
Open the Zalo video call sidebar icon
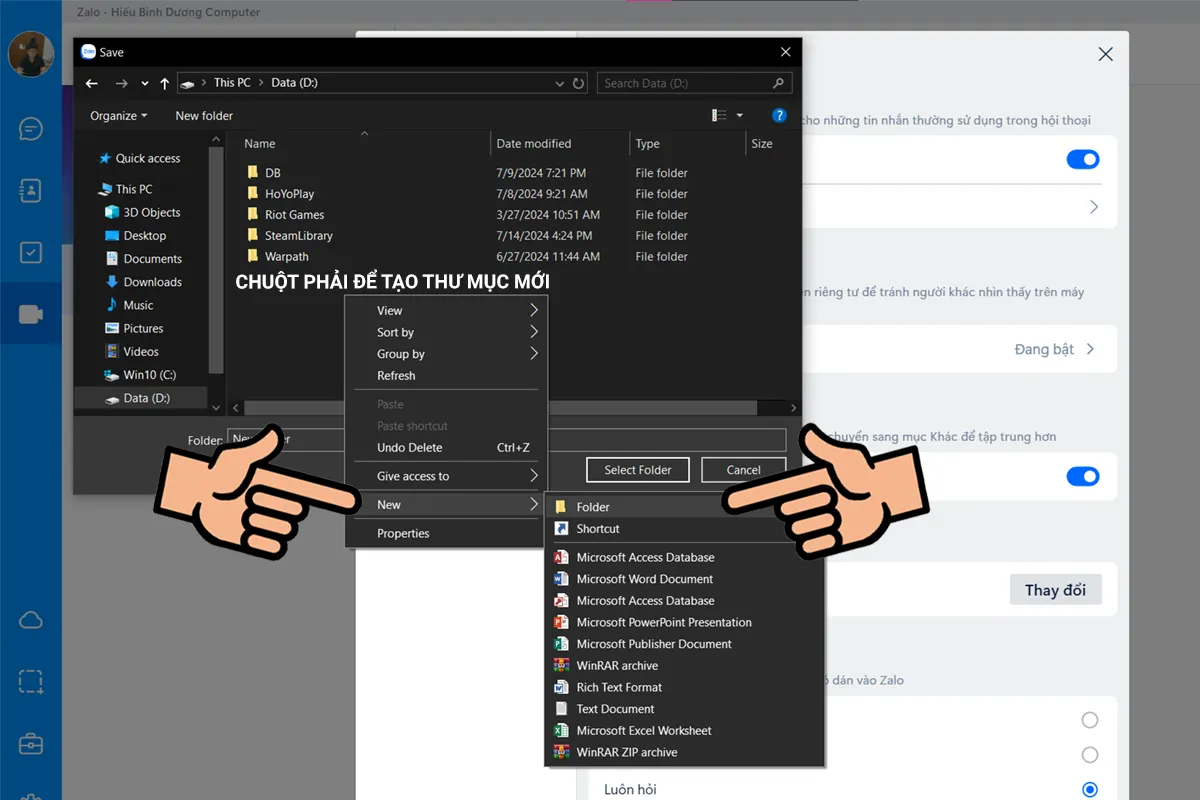tap(31, 314)
